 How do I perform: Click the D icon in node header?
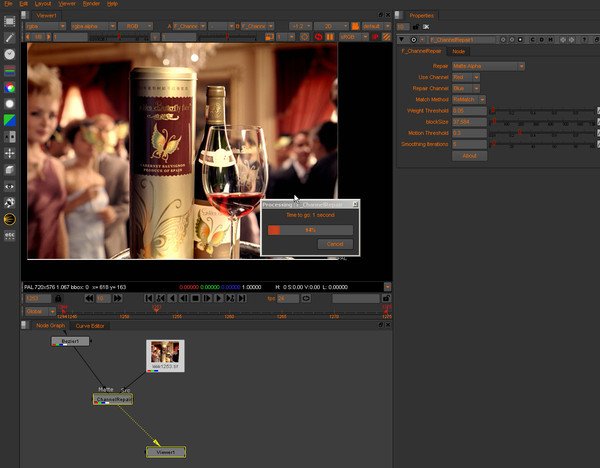click(x=541, y=40)
